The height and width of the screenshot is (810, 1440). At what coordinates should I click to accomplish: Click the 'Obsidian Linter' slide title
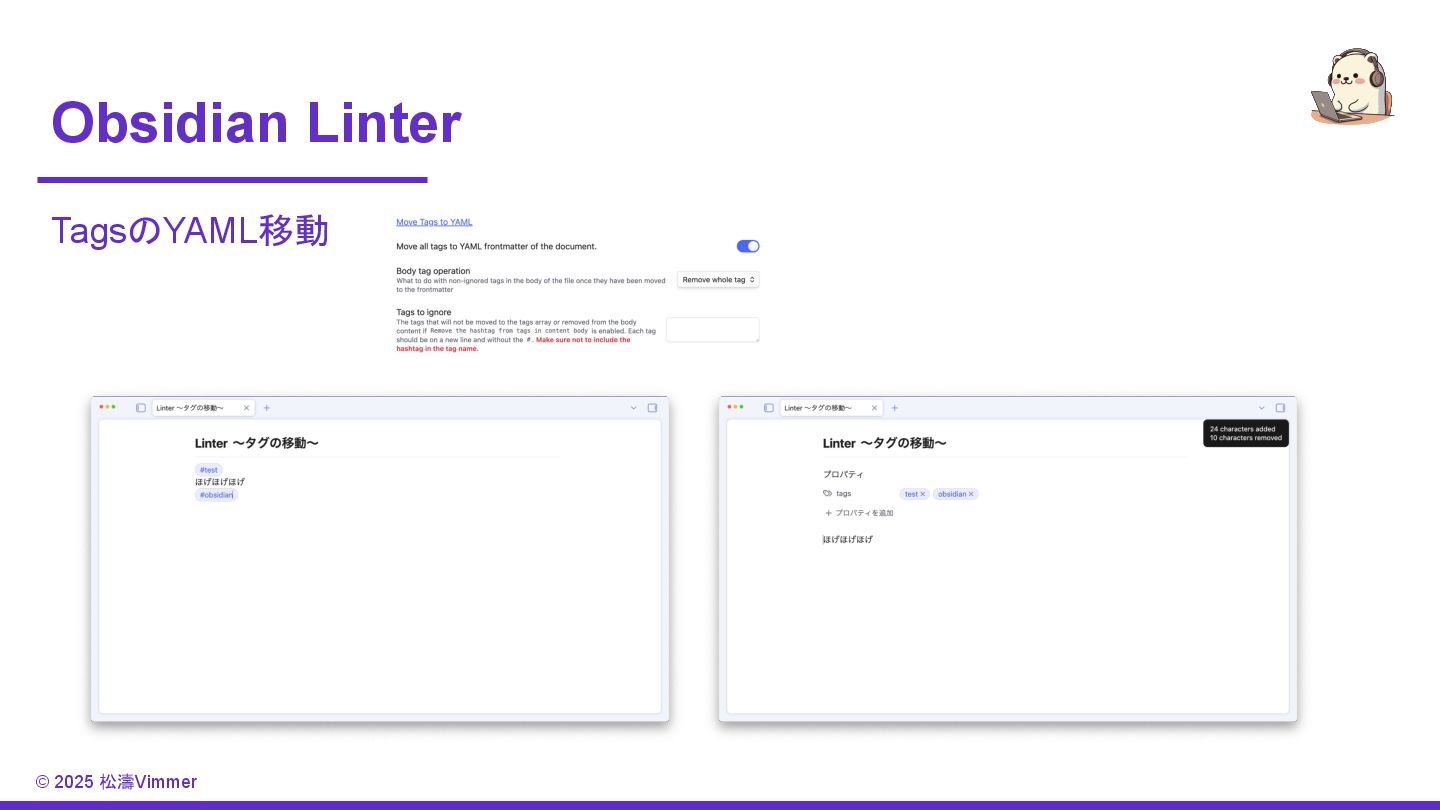tap(257, 123)
